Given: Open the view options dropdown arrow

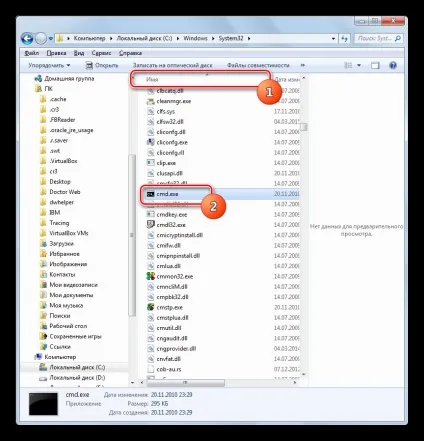Looking at the screenshot, I should [359, 65].
